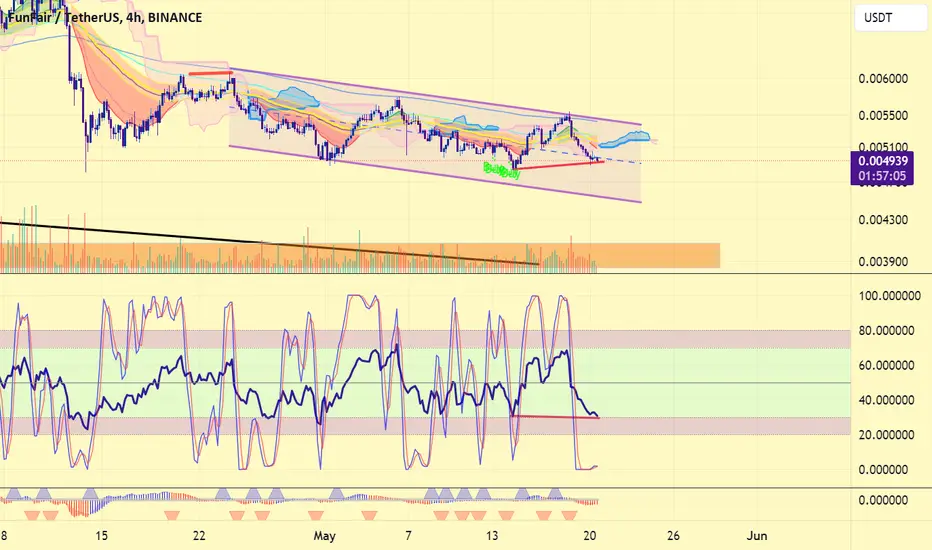
Task: Select the short red resistance line near 0.006000
Action: pos(210,73)
